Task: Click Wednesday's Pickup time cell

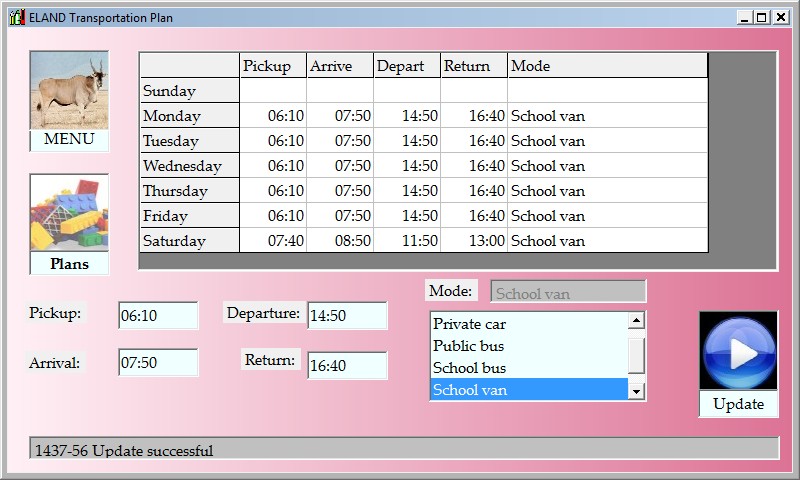Action: tap(273, 166)
